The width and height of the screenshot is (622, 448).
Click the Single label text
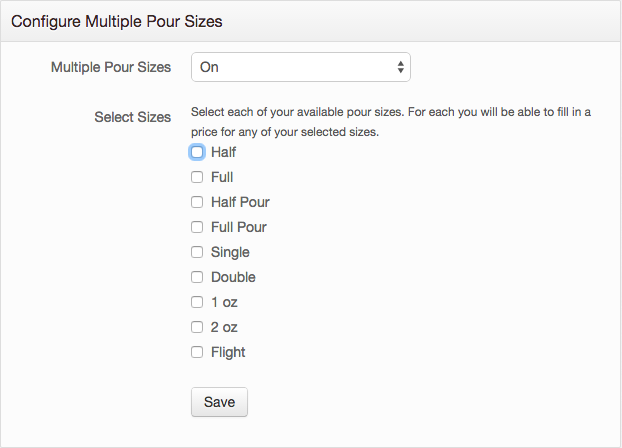tap(230, 252)
